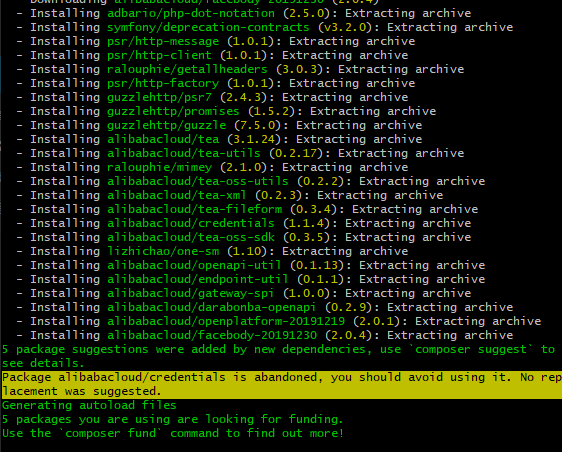Screen dimensions: 562x452
Task: Click the symfony/deprecation-contracts package name
Action: 208,28
